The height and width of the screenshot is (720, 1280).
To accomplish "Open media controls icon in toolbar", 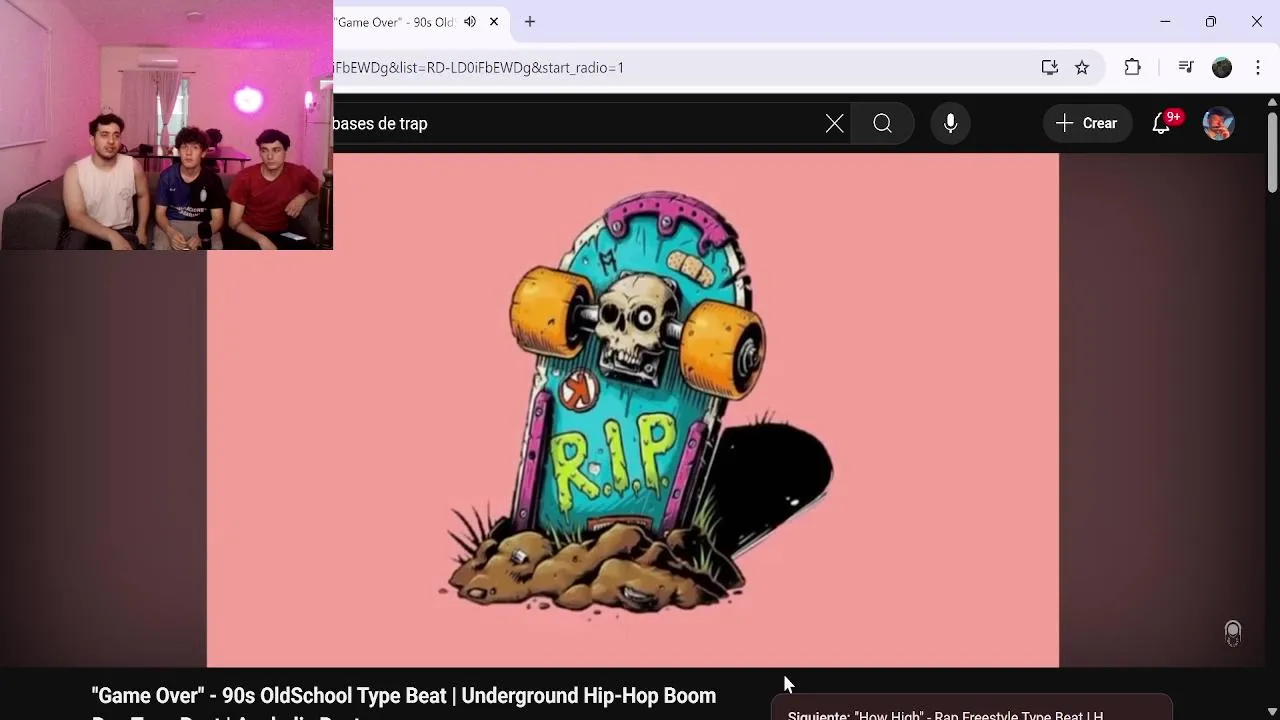I will tap(1186, 67).
